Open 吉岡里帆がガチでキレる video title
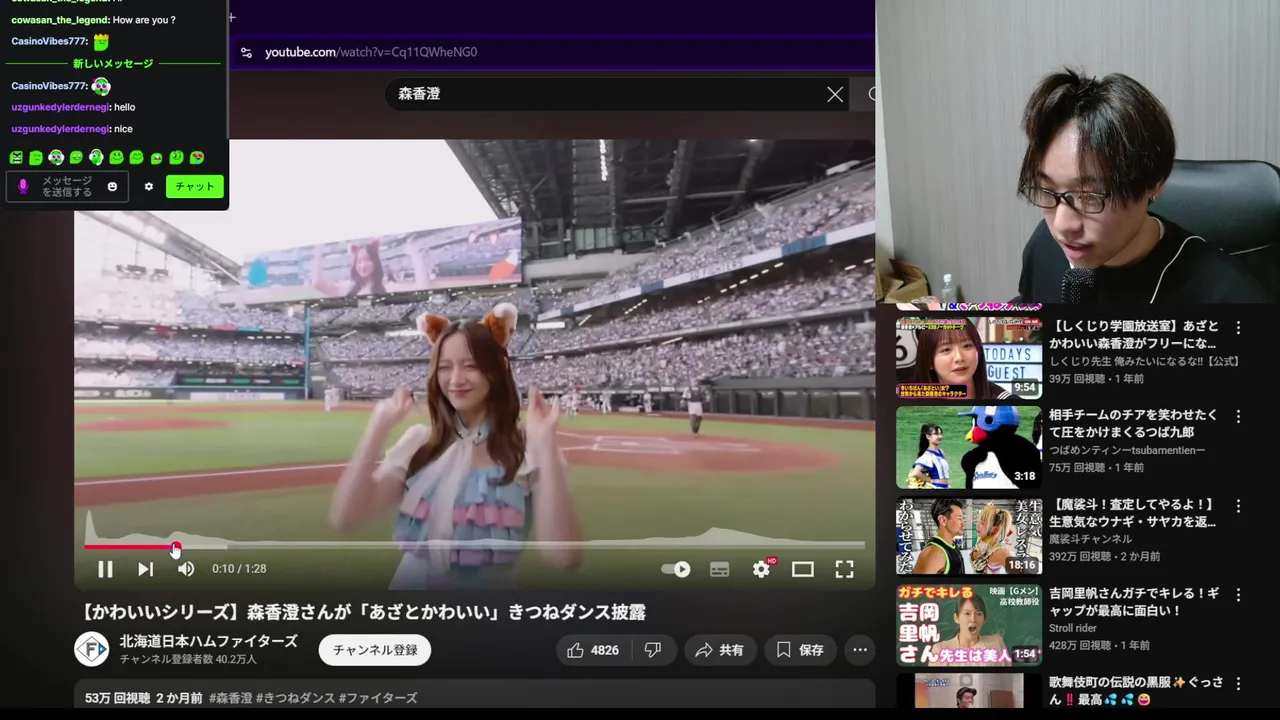This screenshot has width=1280, height=720. [x=1133, y=602]
